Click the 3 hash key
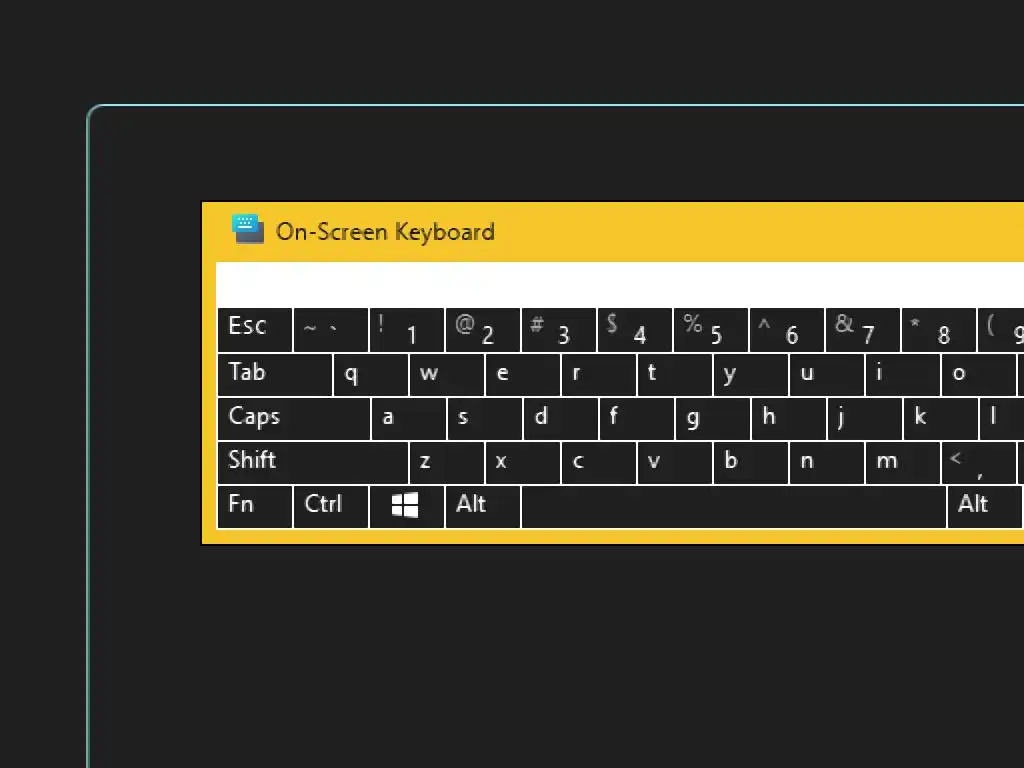The height and width of the screenshot is (768, 1024). coord(559,330)
